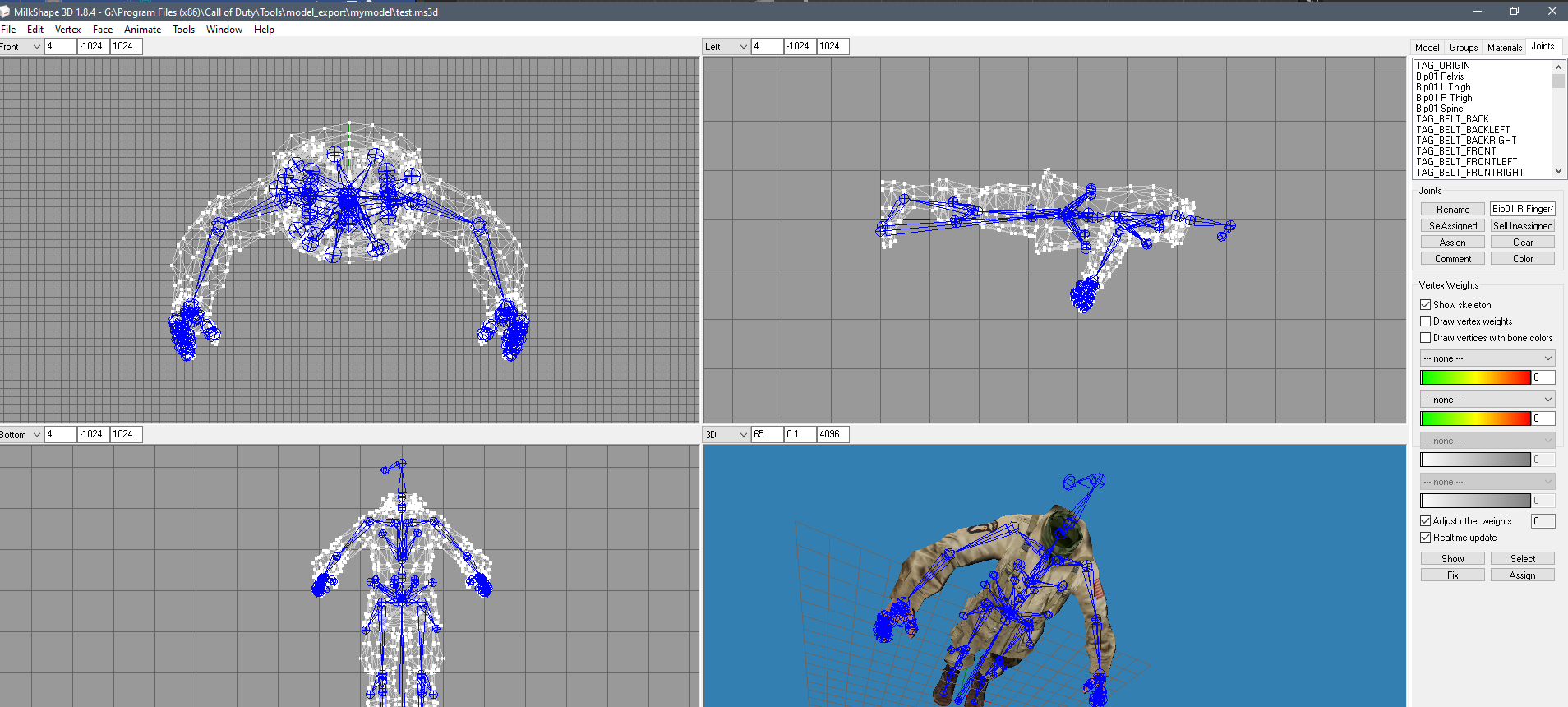Click the Left viewport field showing 1024

tap(832, 46)
